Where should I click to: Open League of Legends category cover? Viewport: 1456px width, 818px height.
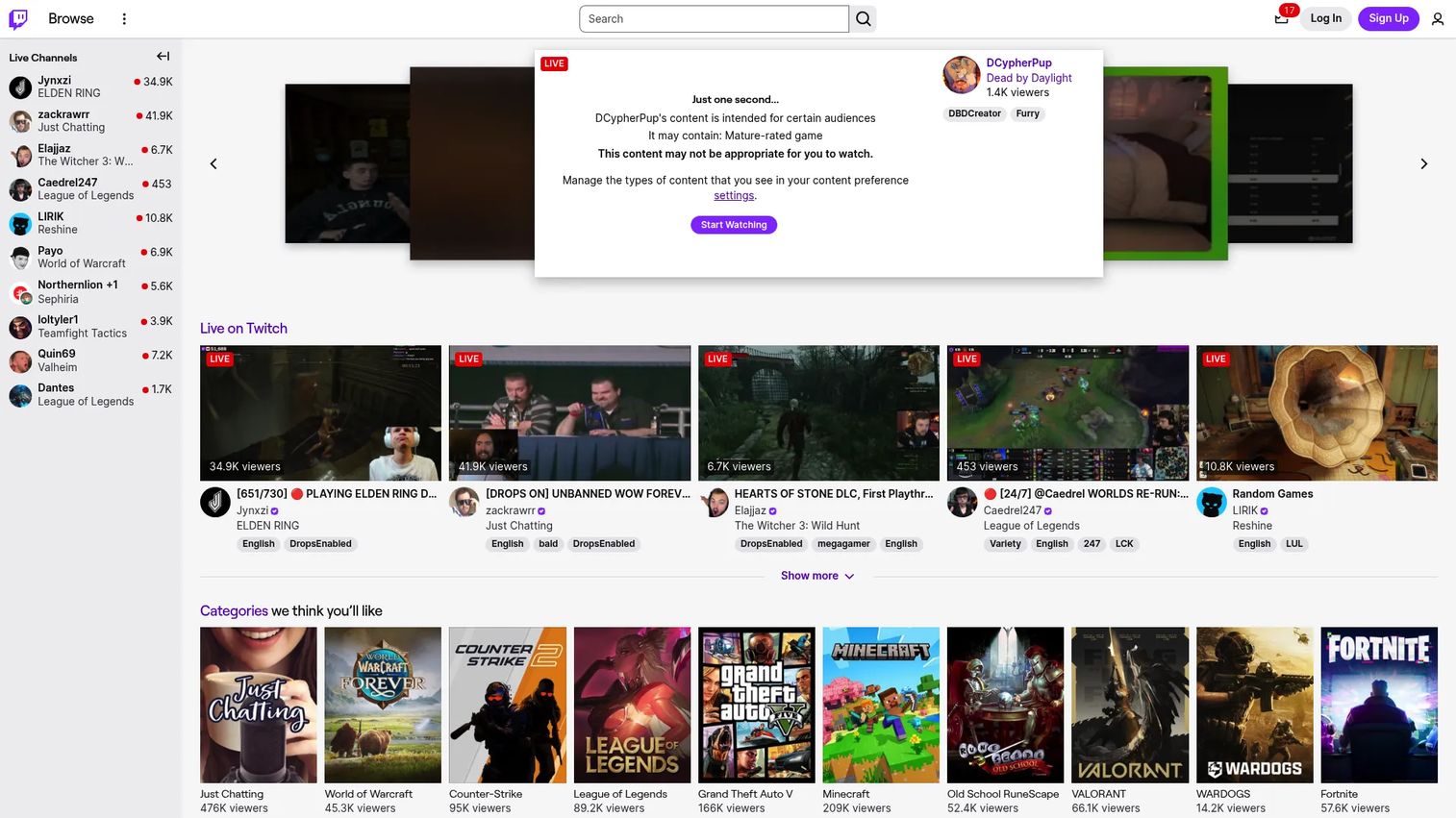pyautogui.click(x=632, y=706)
